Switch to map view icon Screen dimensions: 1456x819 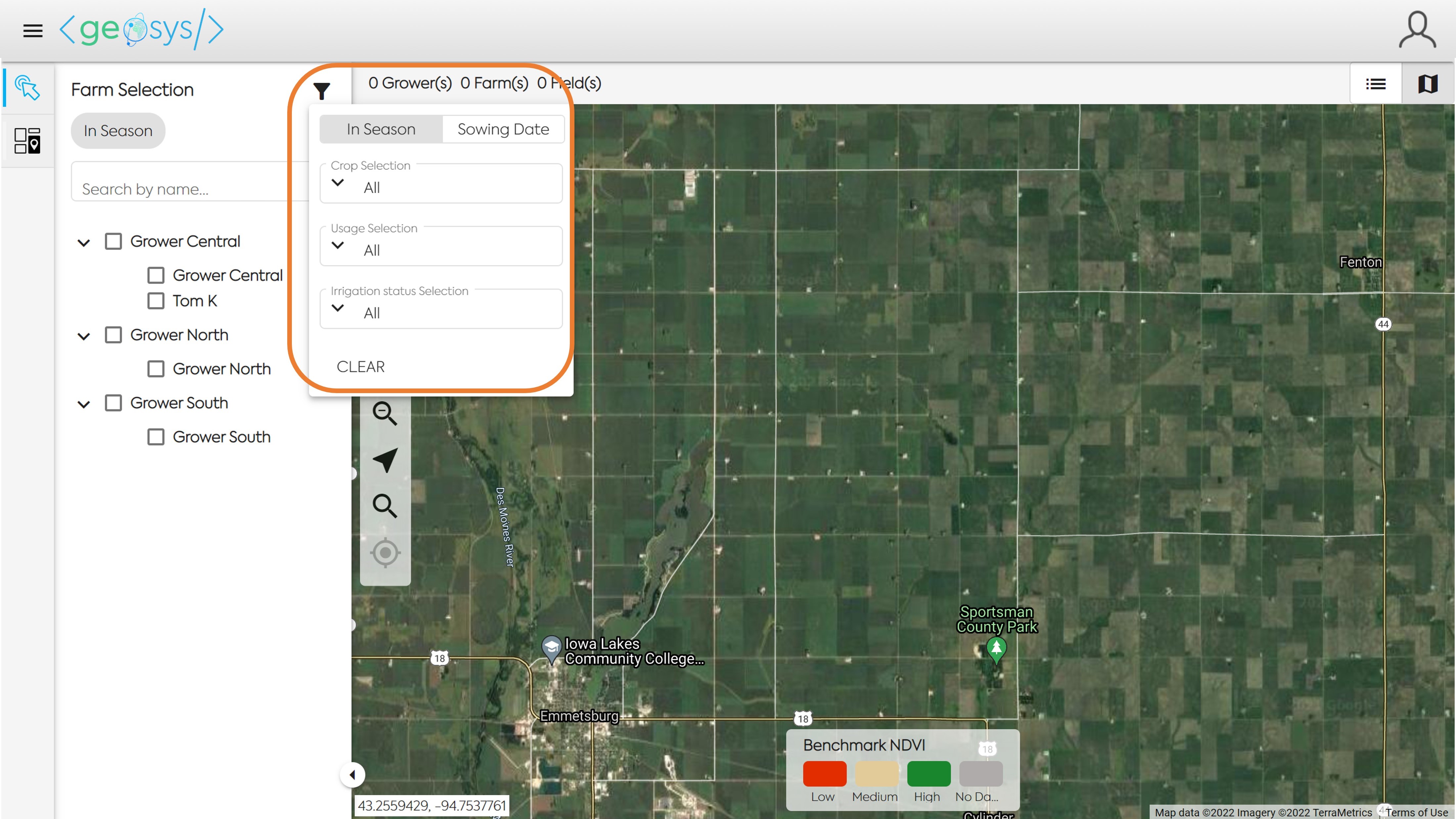coord(1428,84)
